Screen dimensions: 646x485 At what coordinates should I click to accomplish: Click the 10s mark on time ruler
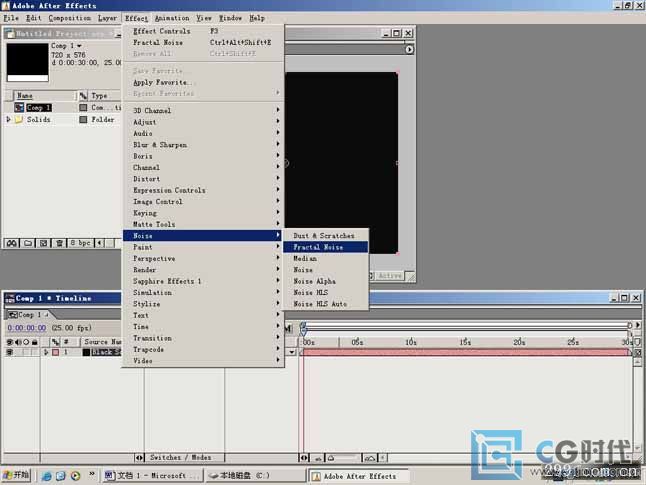(411, 342)
